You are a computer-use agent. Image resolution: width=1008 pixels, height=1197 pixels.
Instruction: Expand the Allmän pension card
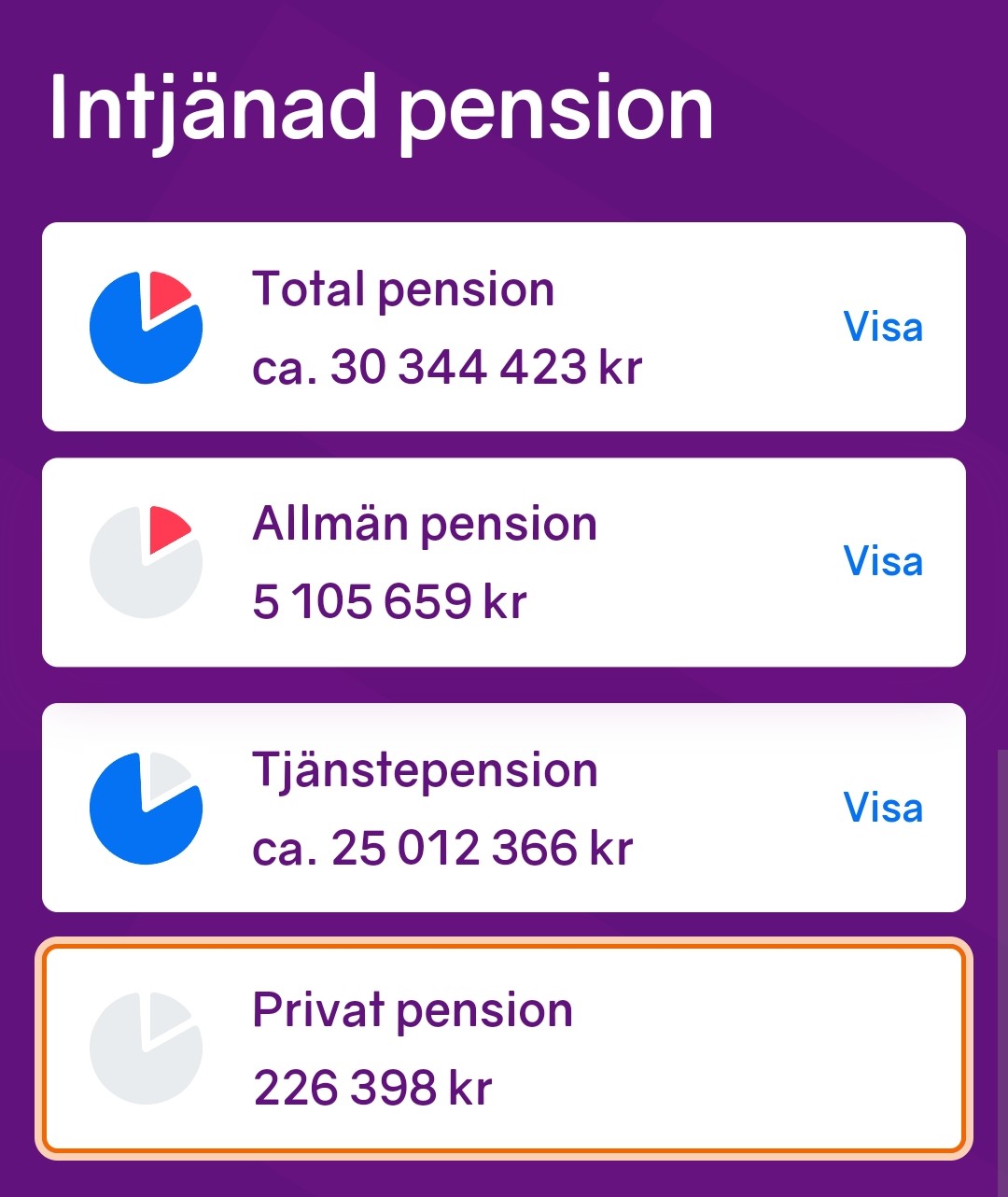point(504,560)
